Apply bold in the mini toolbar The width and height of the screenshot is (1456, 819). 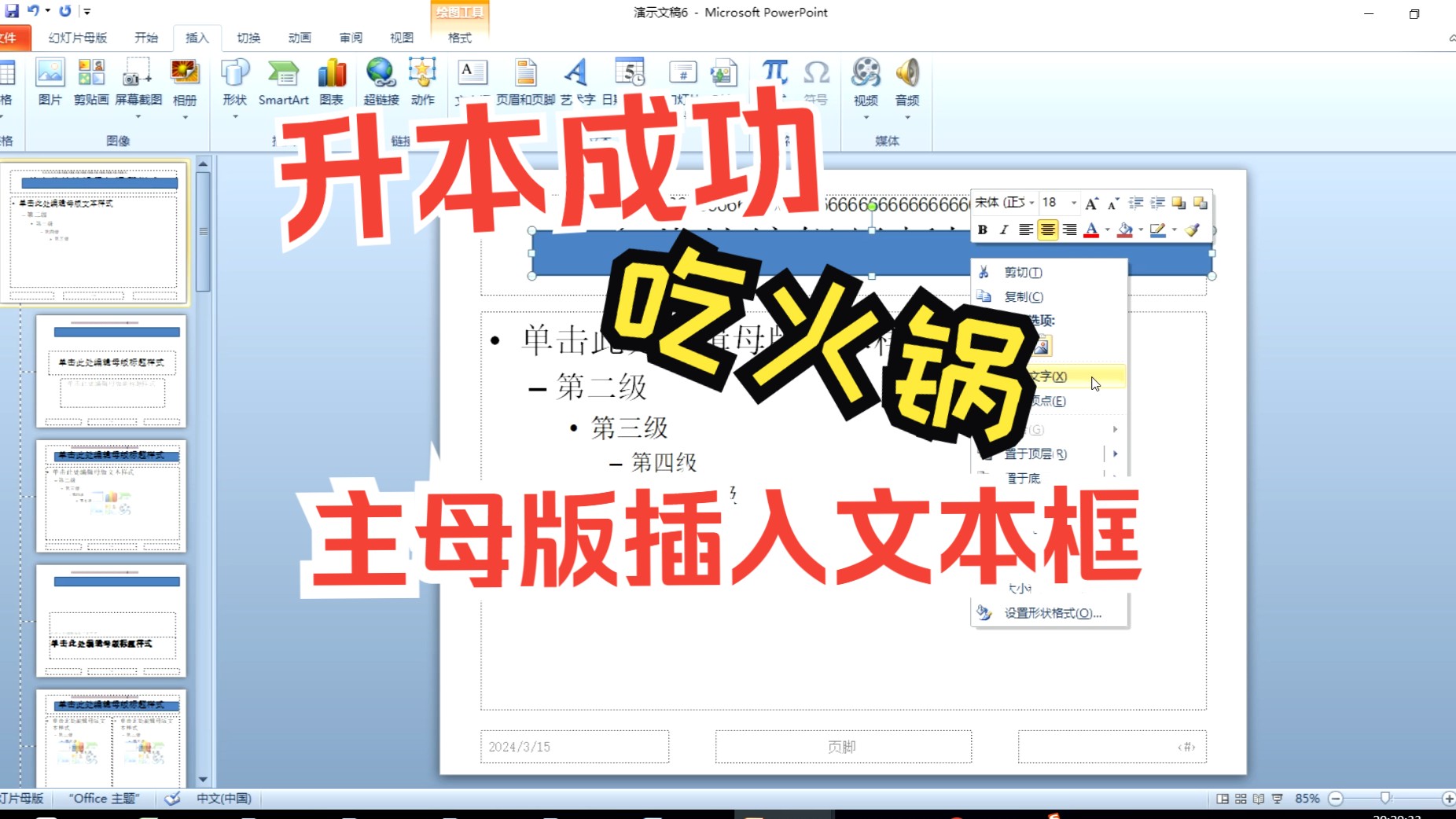[x=982, y=230]
